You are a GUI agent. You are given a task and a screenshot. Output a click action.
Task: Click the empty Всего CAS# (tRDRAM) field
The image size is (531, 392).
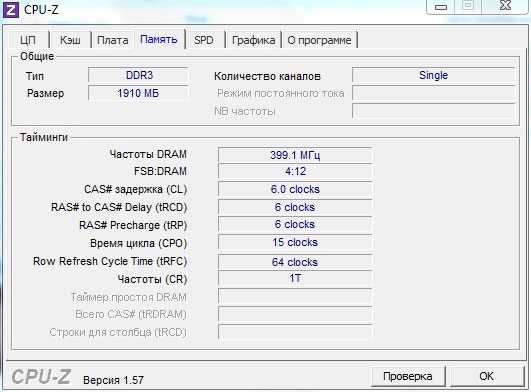pyautogui.click(x=295, y=314)
